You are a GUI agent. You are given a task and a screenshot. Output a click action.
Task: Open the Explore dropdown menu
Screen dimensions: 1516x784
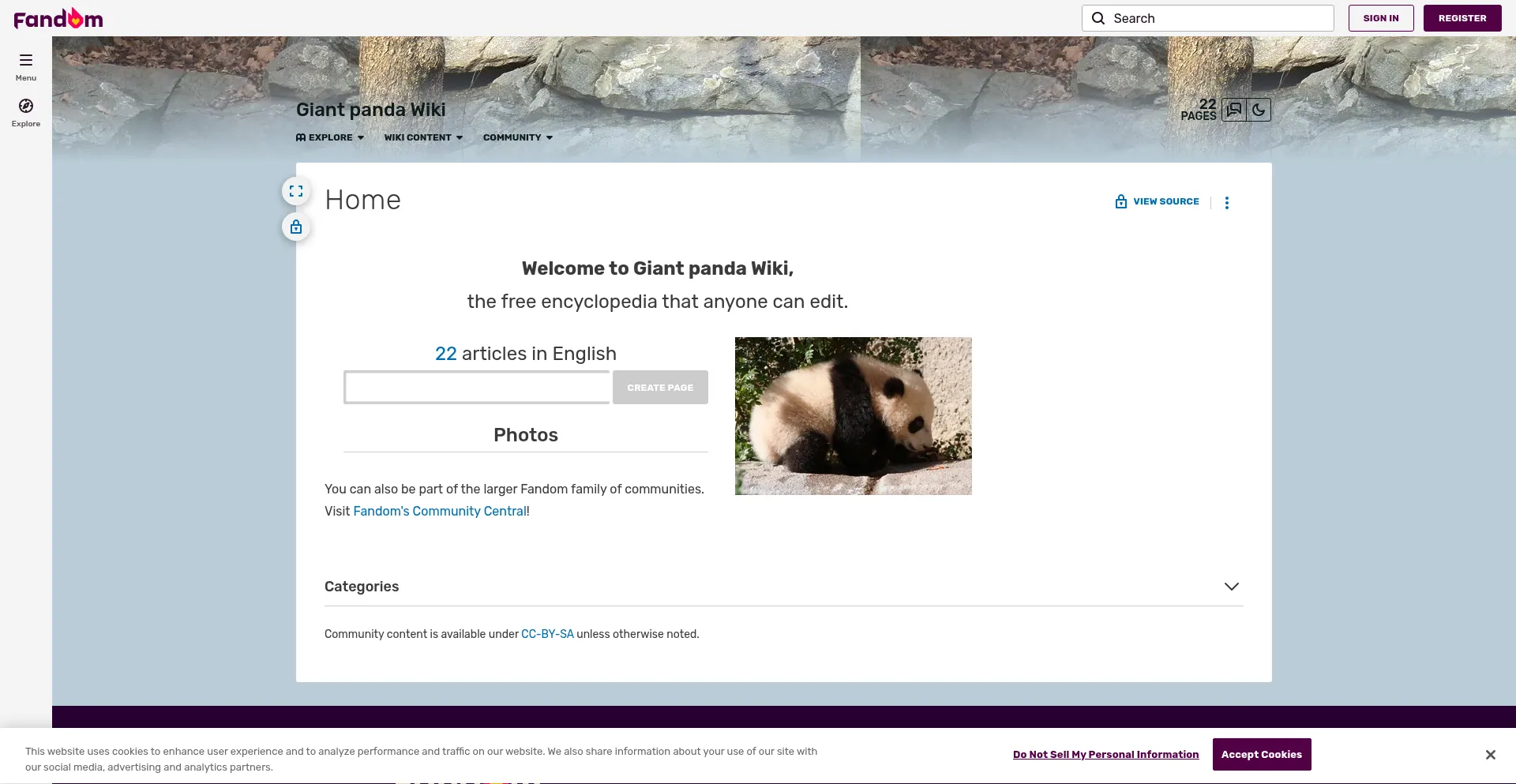point(330,137)
